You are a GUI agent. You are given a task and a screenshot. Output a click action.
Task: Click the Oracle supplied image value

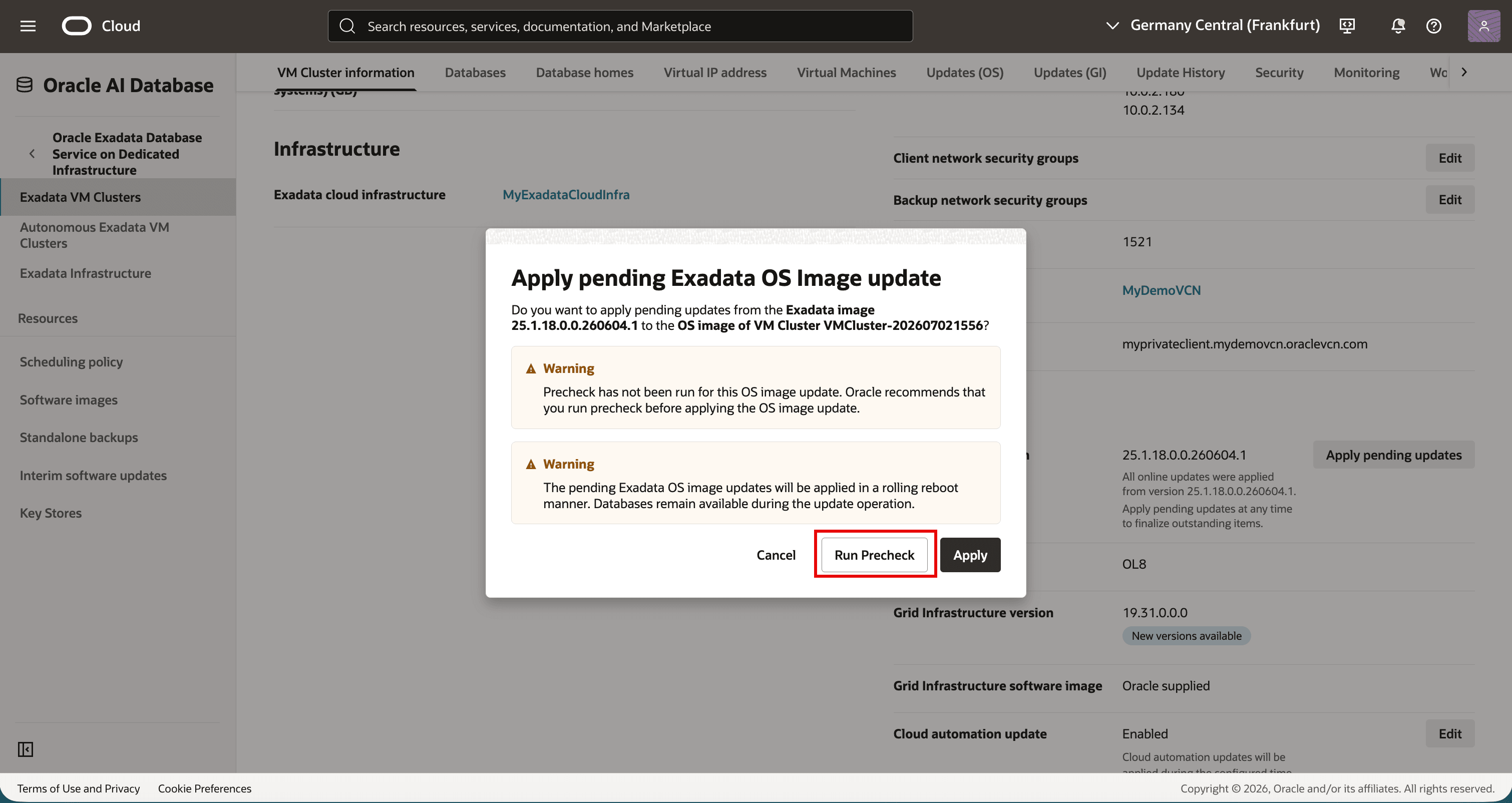tap(1166, 685)
